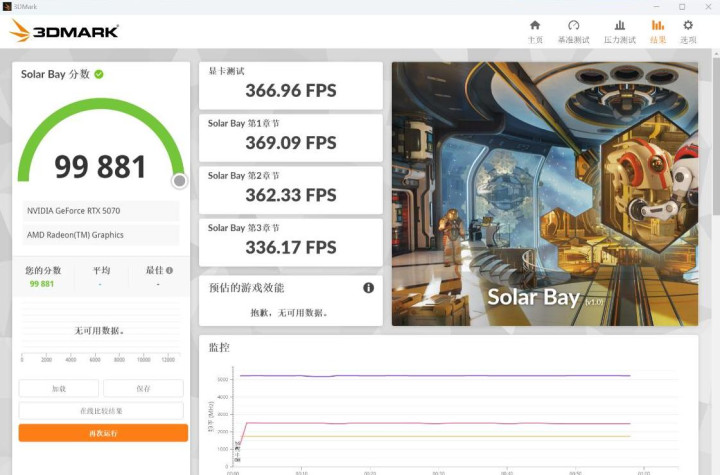Click the 监控 (Monitoring) heading
Viewport: 720px width, 475px height.
click(x=219, y=347)
